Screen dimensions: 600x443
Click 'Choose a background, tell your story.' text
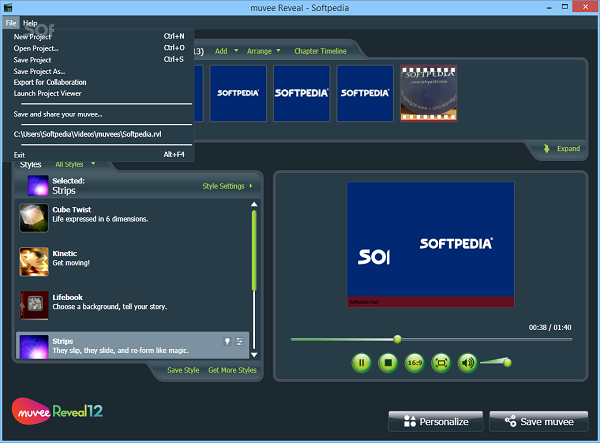(x=110, y=306)
